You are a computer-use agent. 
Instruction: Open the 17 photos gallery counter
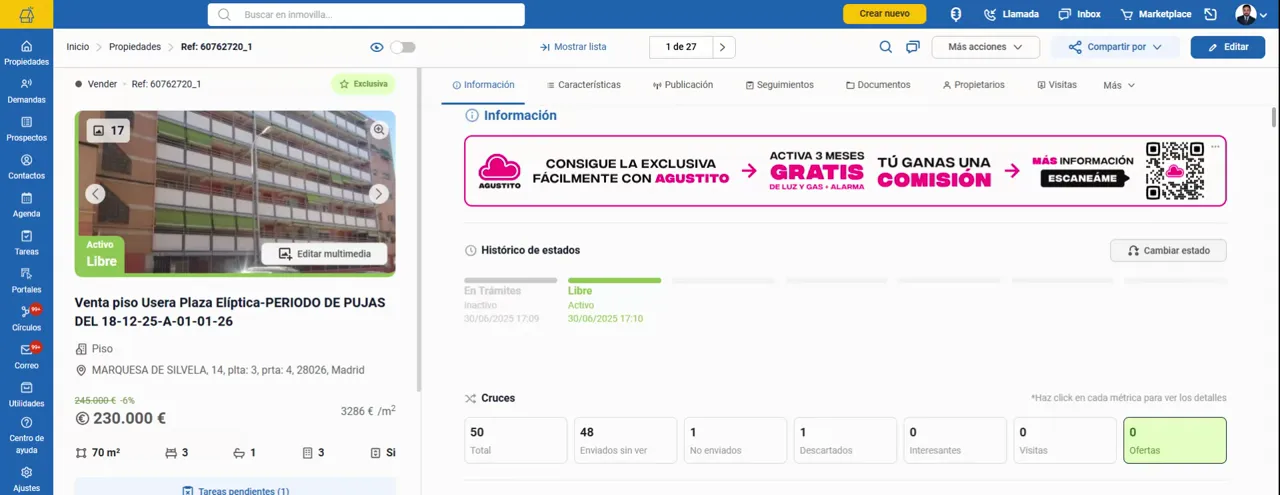point(108,130)
